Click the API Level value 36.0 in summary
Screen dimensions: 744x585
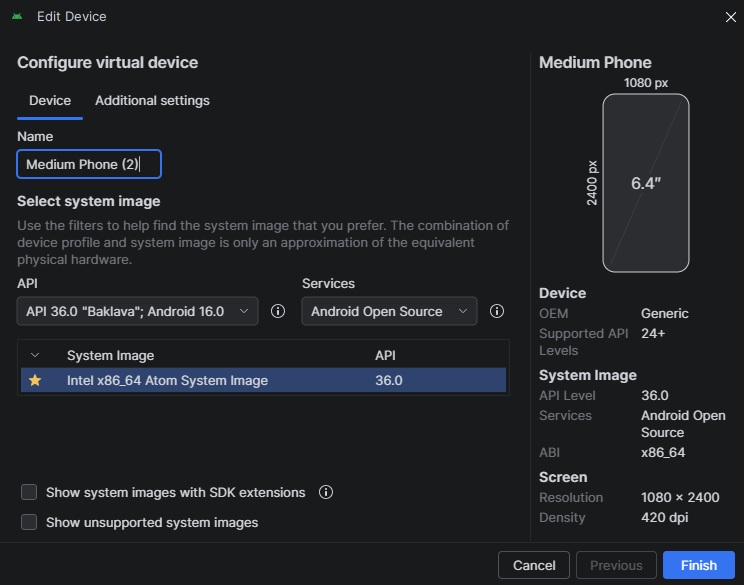pos(654,395)
